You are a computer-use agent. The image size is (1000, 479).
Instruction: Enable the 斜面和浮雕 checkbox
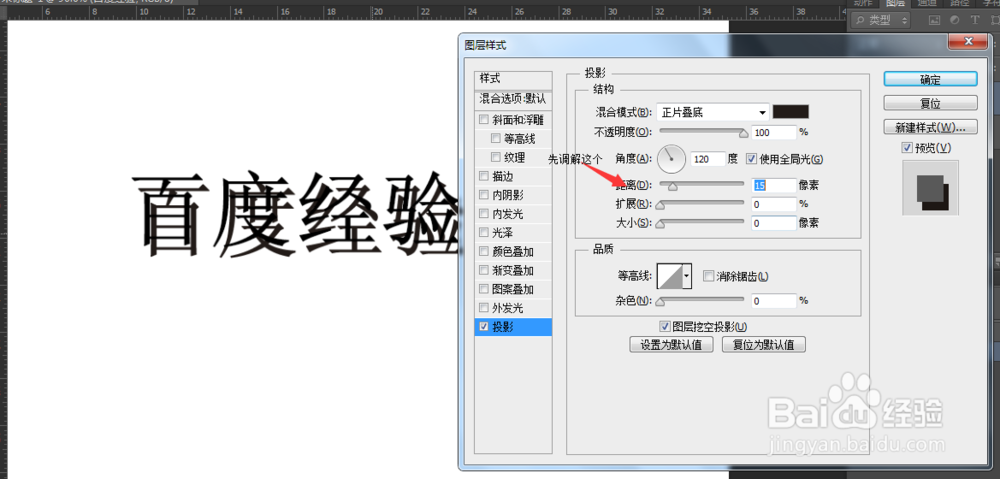(x=483, y=120)
